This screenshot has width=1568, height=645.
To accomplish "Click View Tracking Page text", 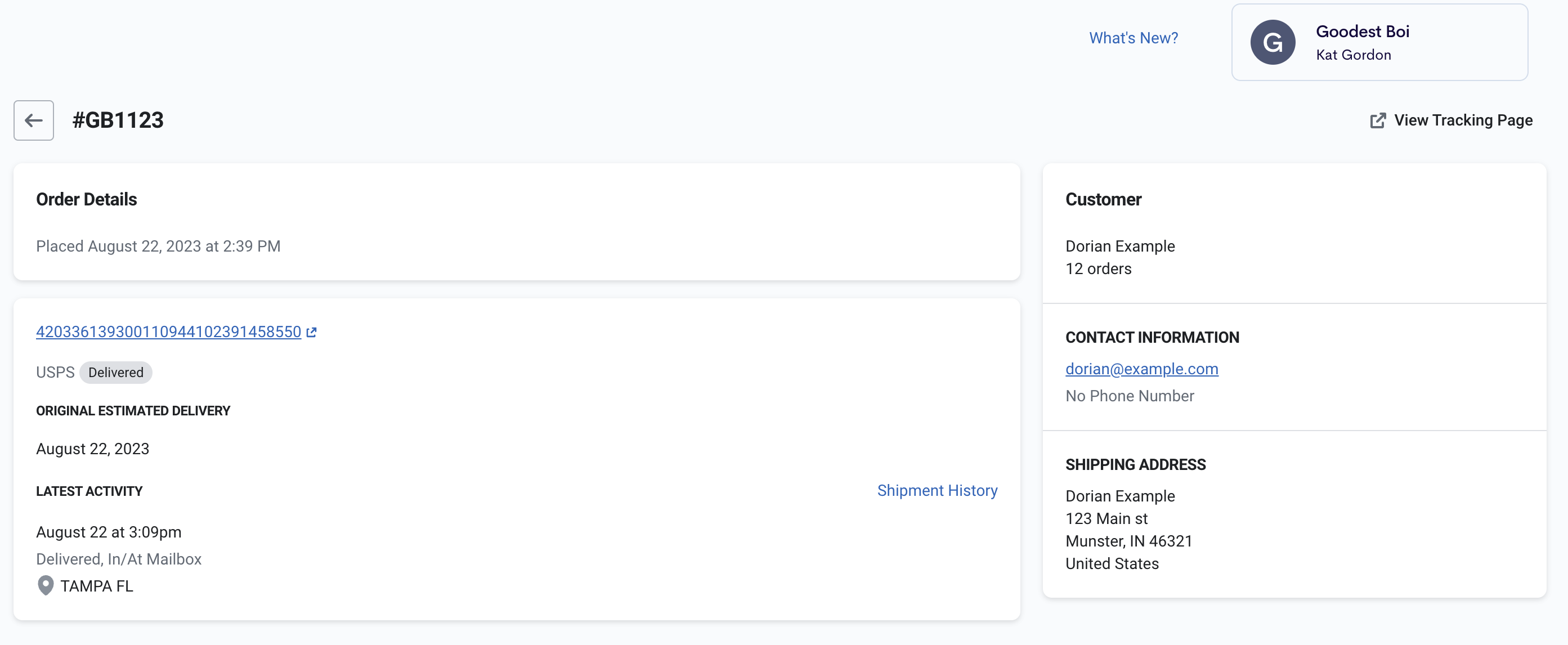I will [1463, 120].
